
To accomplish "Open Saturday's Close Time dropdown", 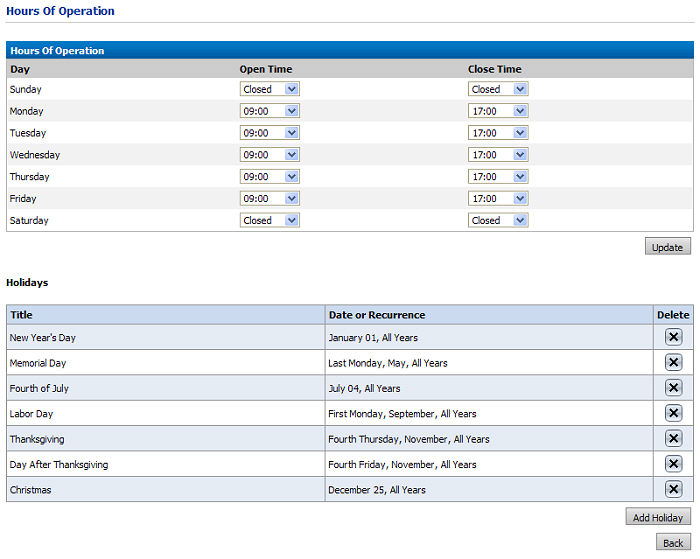I will 498,220.
